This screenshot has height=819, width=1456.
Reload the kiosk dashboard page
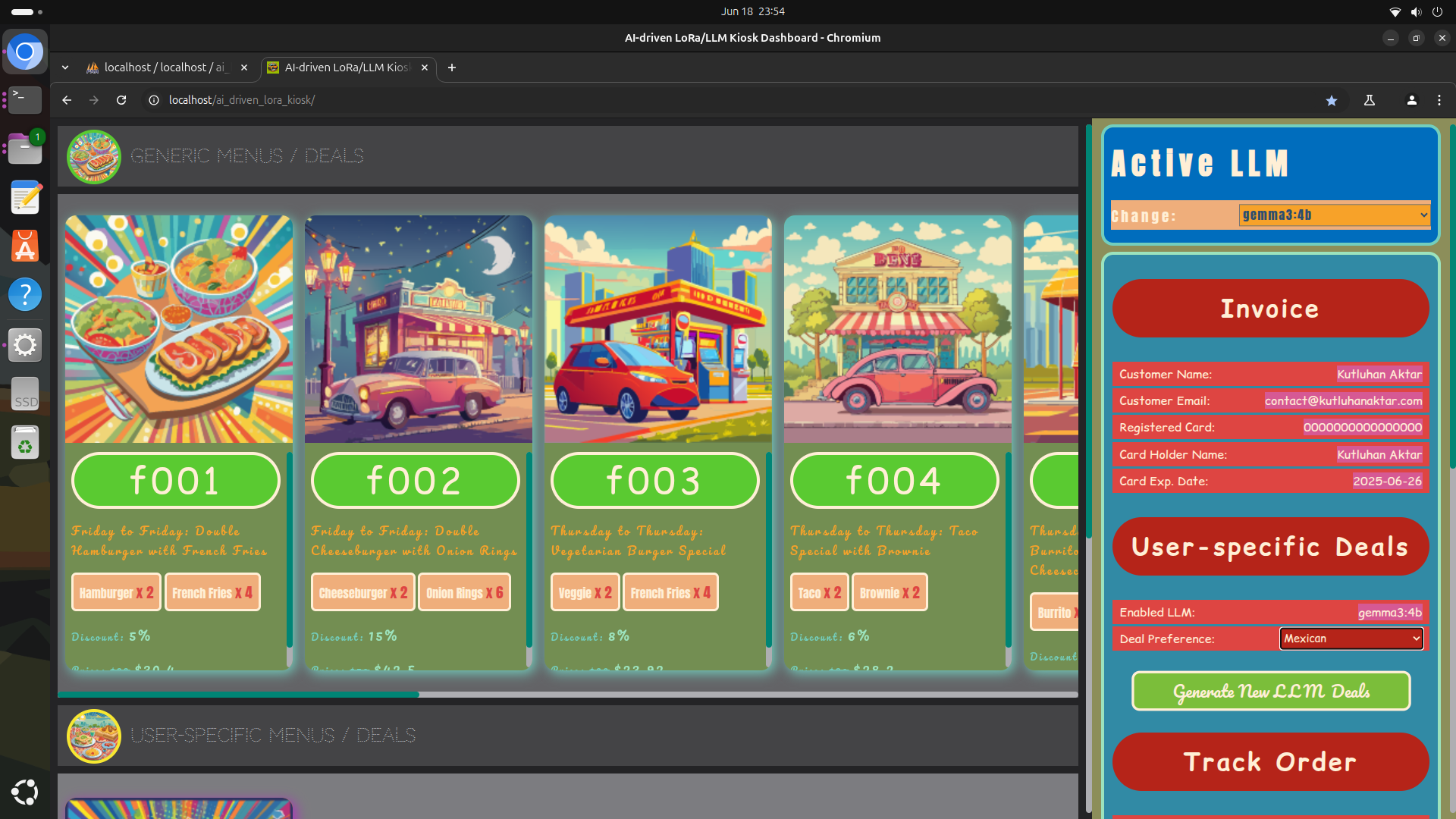(121, 100)
